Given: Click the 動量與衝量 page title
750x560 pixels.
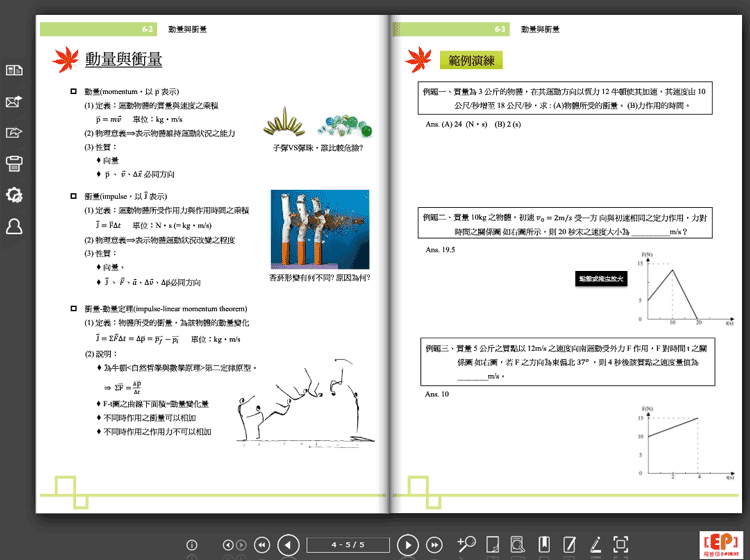Looking at the screenshot, I should point(123,59).
